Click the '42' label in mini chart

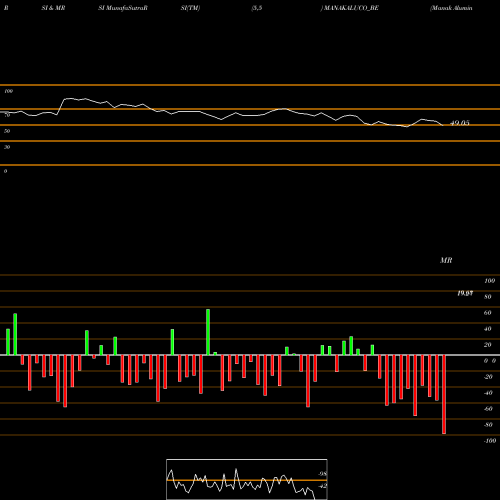[322, 486]
